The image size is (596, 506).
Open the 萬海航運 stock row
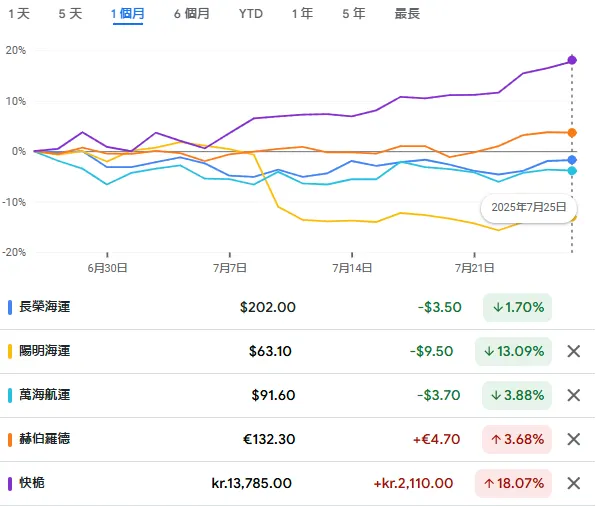click(298, 395)
